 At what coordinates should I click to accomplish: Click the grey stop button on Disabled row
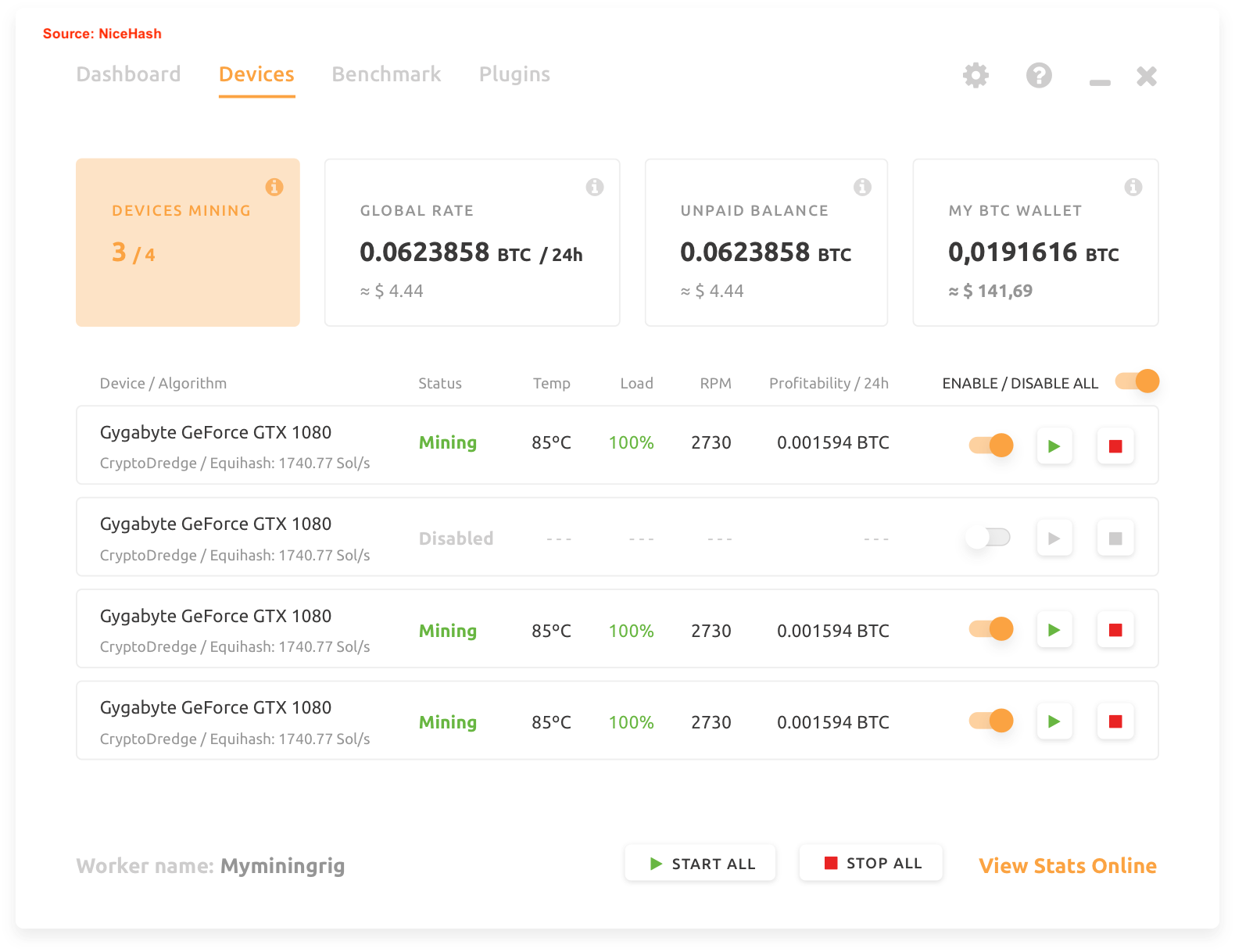pos(1115,539)
